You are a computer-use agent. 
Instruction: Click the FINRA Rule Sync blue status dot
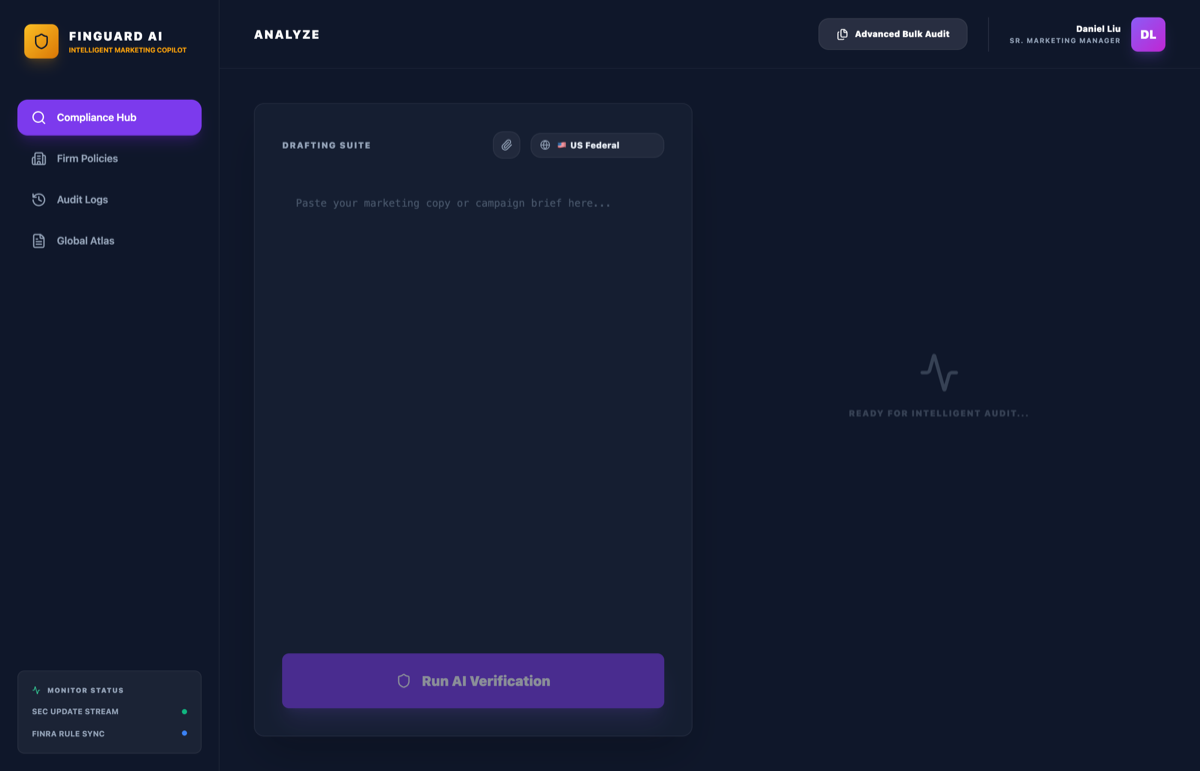(184, 733)
